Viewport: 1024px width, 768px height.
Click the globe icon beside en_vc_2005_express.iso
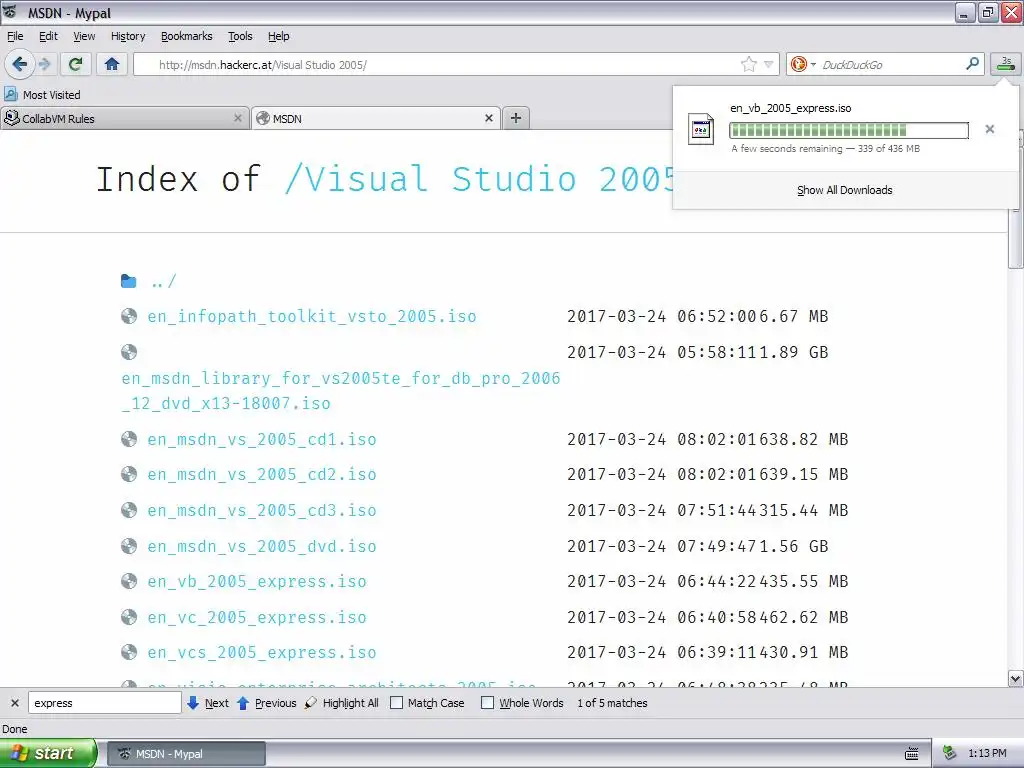coord(129,617)
